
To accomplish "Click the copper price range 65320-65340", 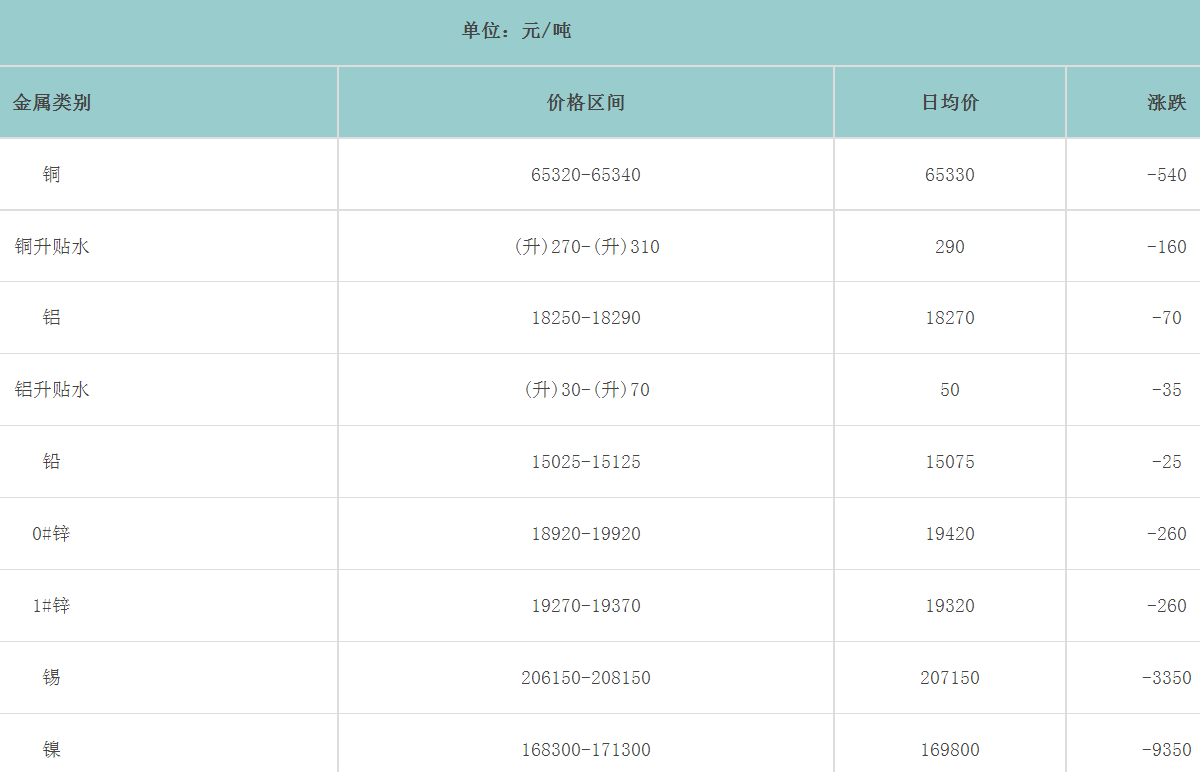I will (x=586, y=175).
